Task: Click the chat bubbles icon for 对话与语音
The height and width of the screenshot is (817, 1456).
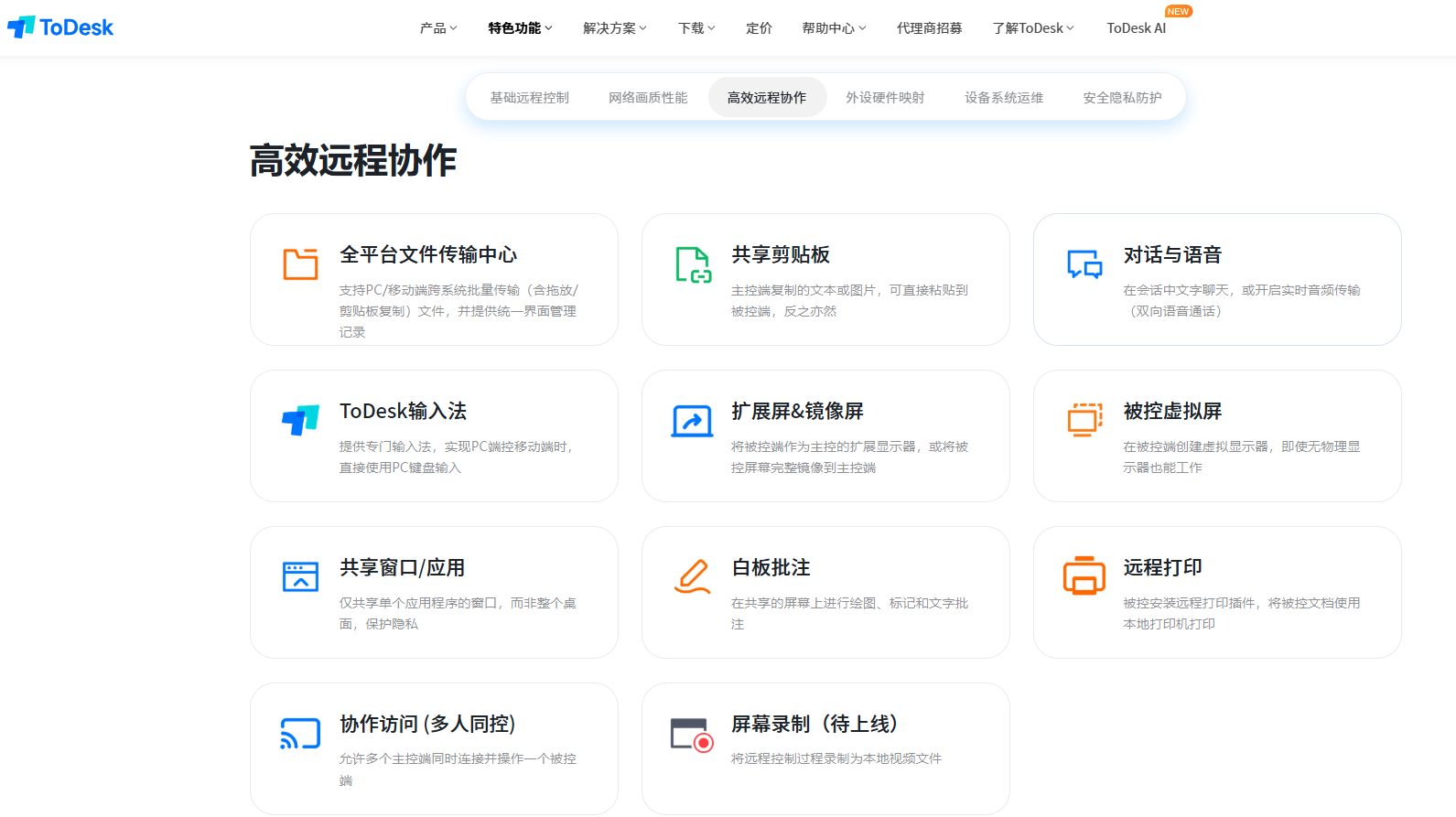Action: click(1084, 264)
